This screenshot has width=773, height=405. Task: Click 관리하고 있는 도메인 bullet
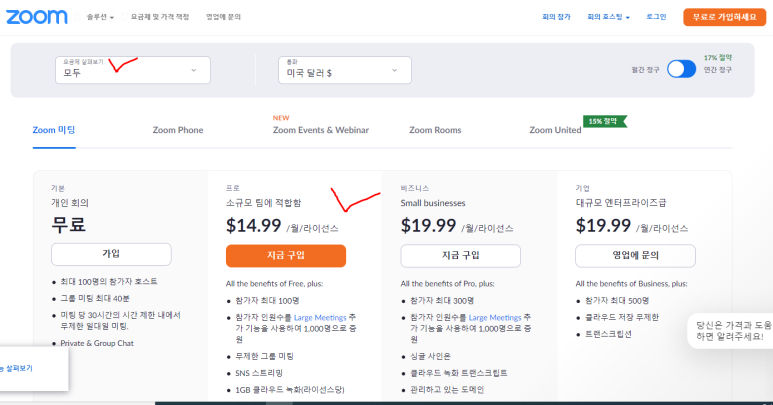click(x=447, y=390)
